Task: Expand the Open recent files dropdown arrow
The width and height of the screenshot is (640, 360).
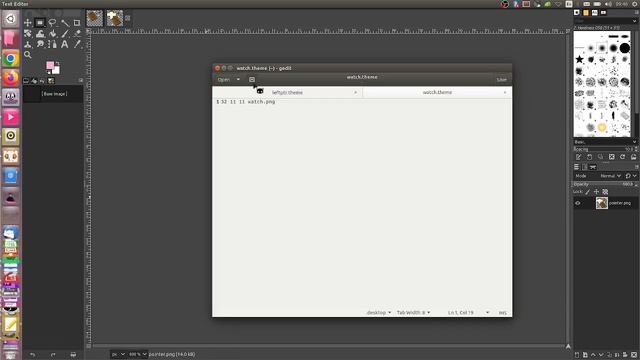Action: (x=238, y=80)
